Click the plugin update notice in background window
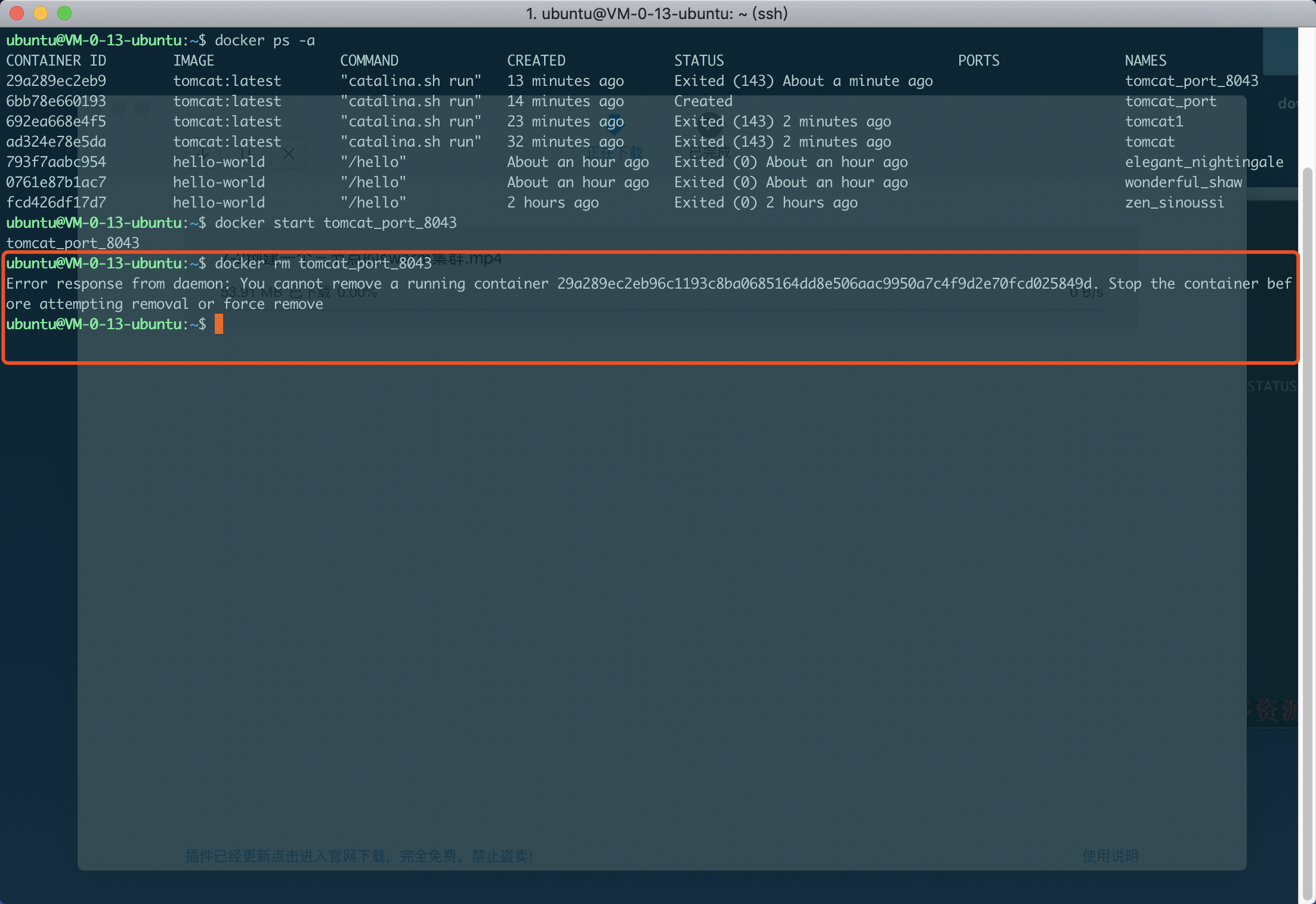Image resolution: width=1316 pixels, height=904 pixels. [359, 856]
